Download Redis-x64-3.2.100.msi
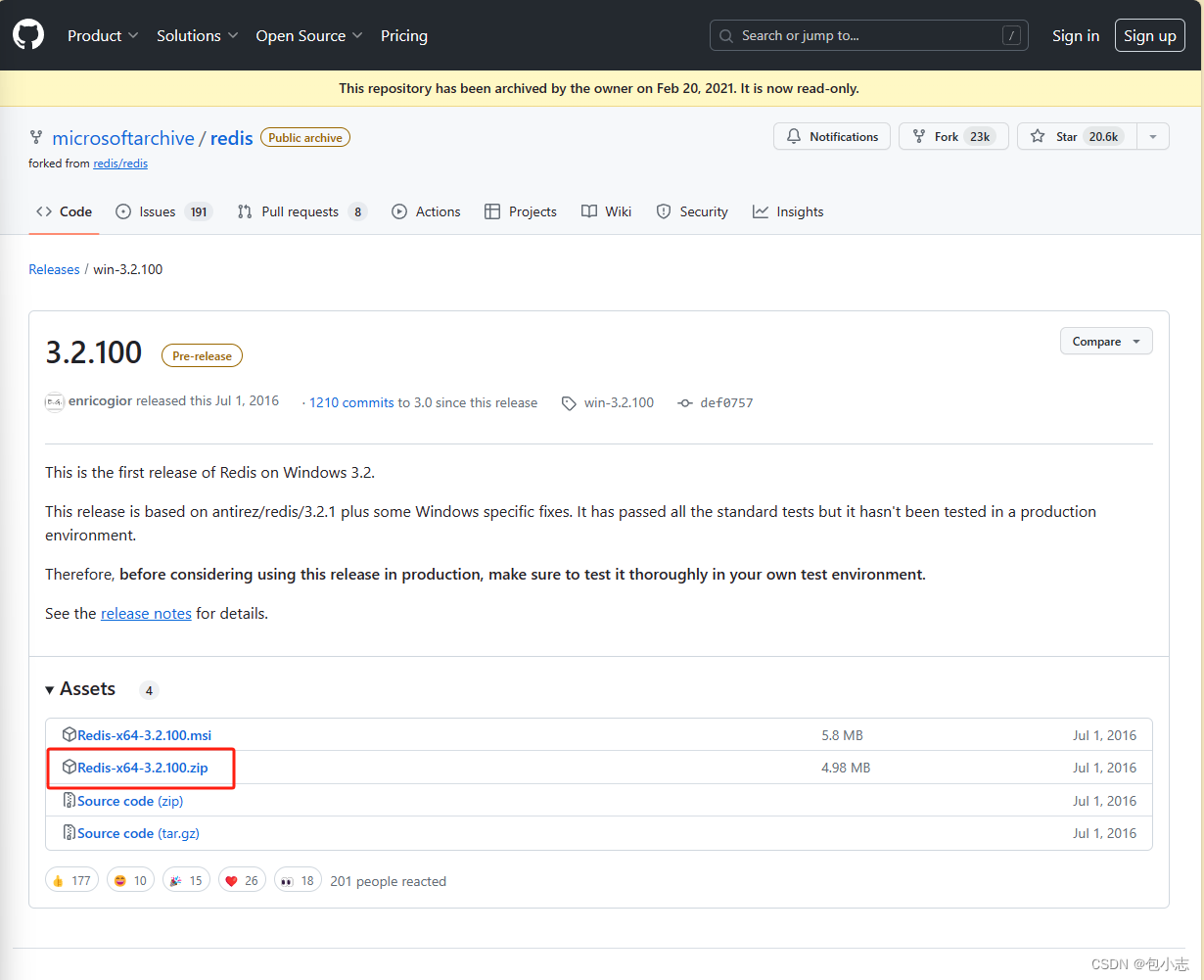Viewport: 1204px width, 980px height. pos(145,735)
